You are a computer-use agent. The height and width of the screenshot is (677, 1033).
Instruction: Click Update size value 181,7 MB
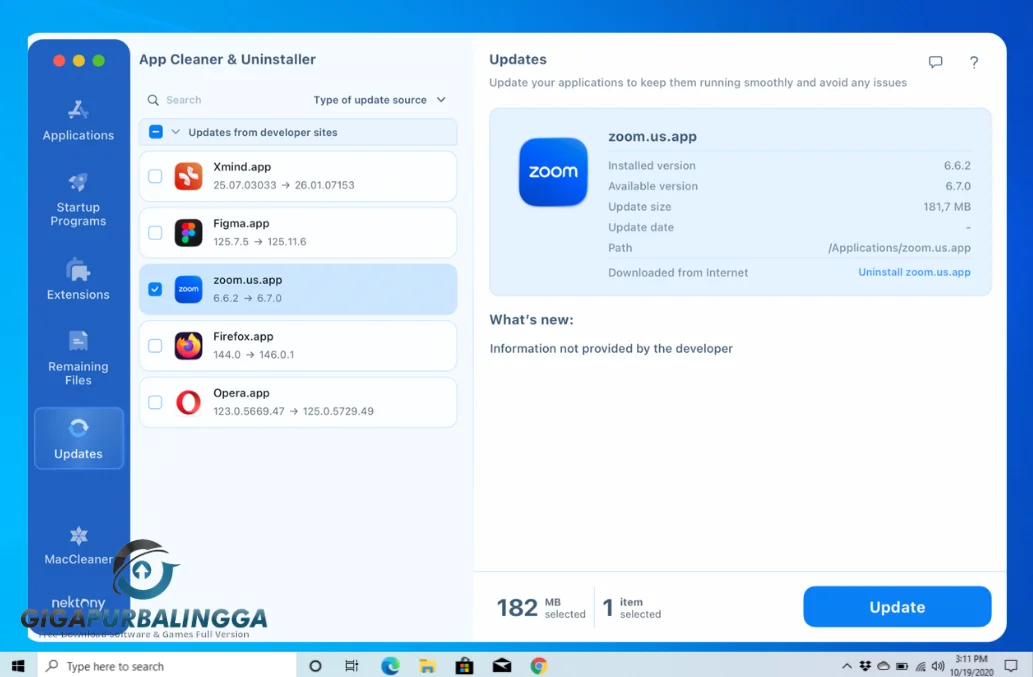[947, 207]
